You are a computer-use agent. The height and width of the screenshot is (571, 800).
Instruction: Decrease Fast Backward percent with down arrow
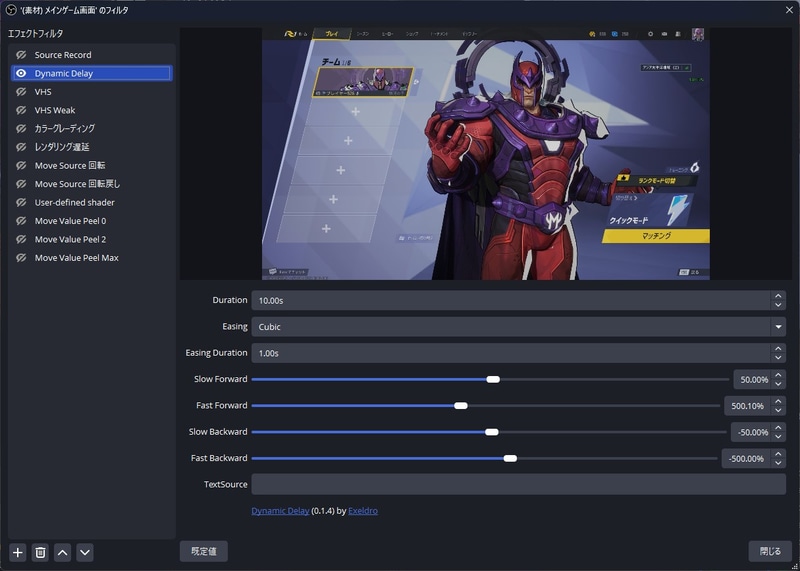pos(778,463)
